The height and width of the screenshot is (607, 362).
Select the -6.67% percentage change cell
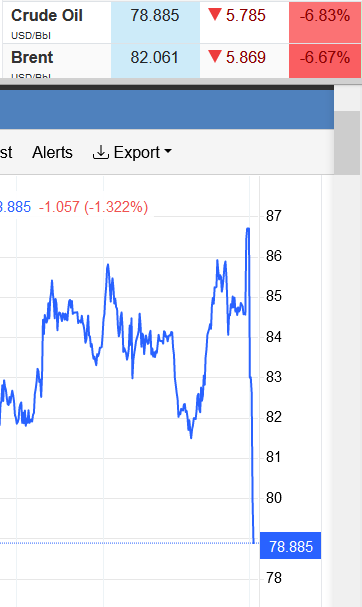tap(325, 61)
